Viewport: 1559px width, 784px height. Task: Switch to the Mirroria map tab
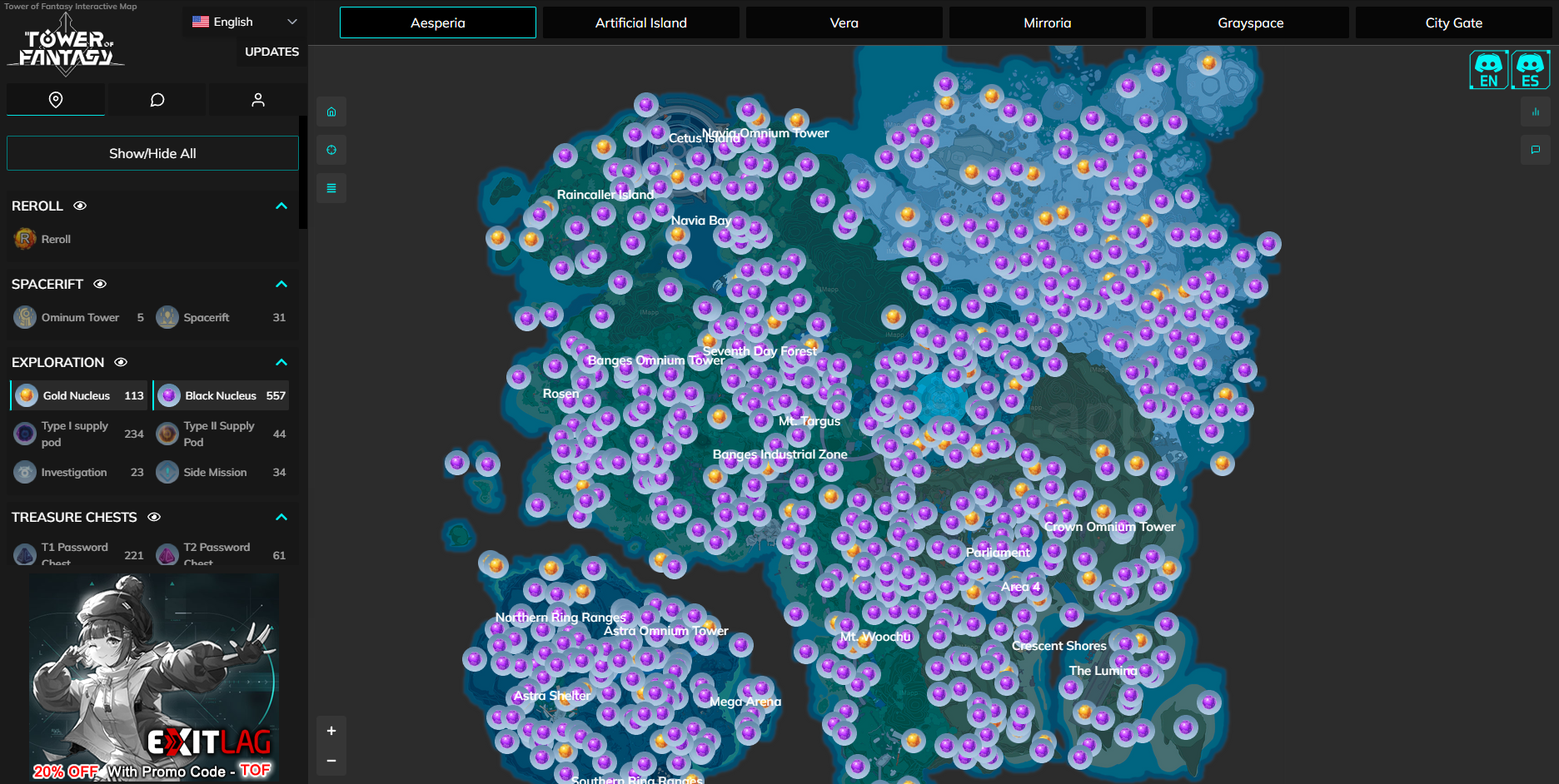1048,22
